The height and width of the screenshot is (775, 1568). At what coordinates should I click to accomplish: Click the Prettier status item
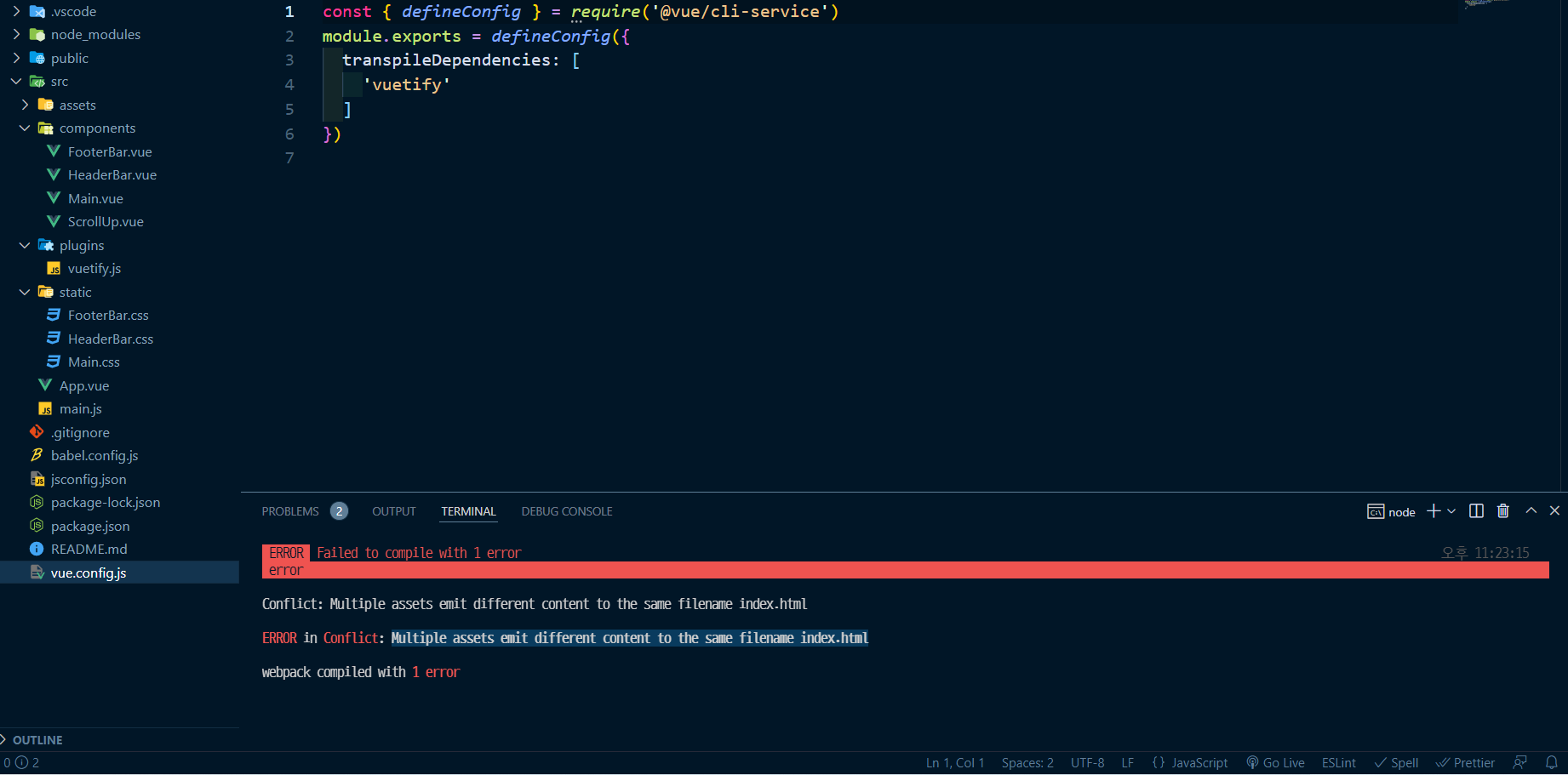[x=1465, y=763]
